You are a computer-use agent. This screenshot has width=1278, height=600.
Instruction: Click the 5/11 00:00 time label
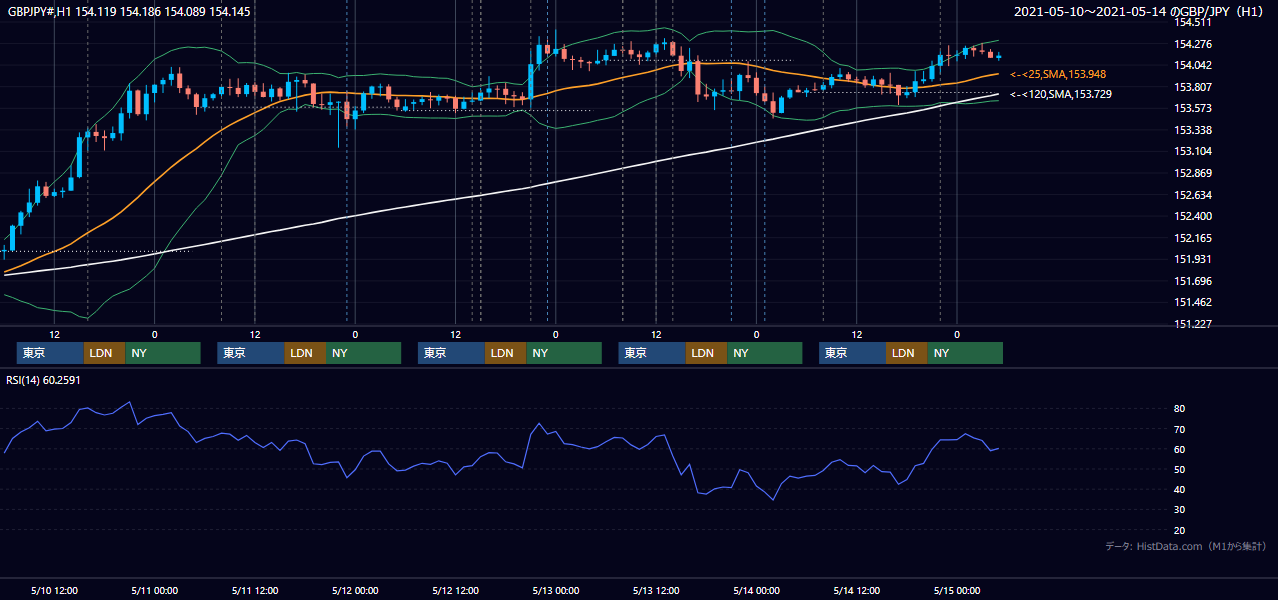pos(154,591)
